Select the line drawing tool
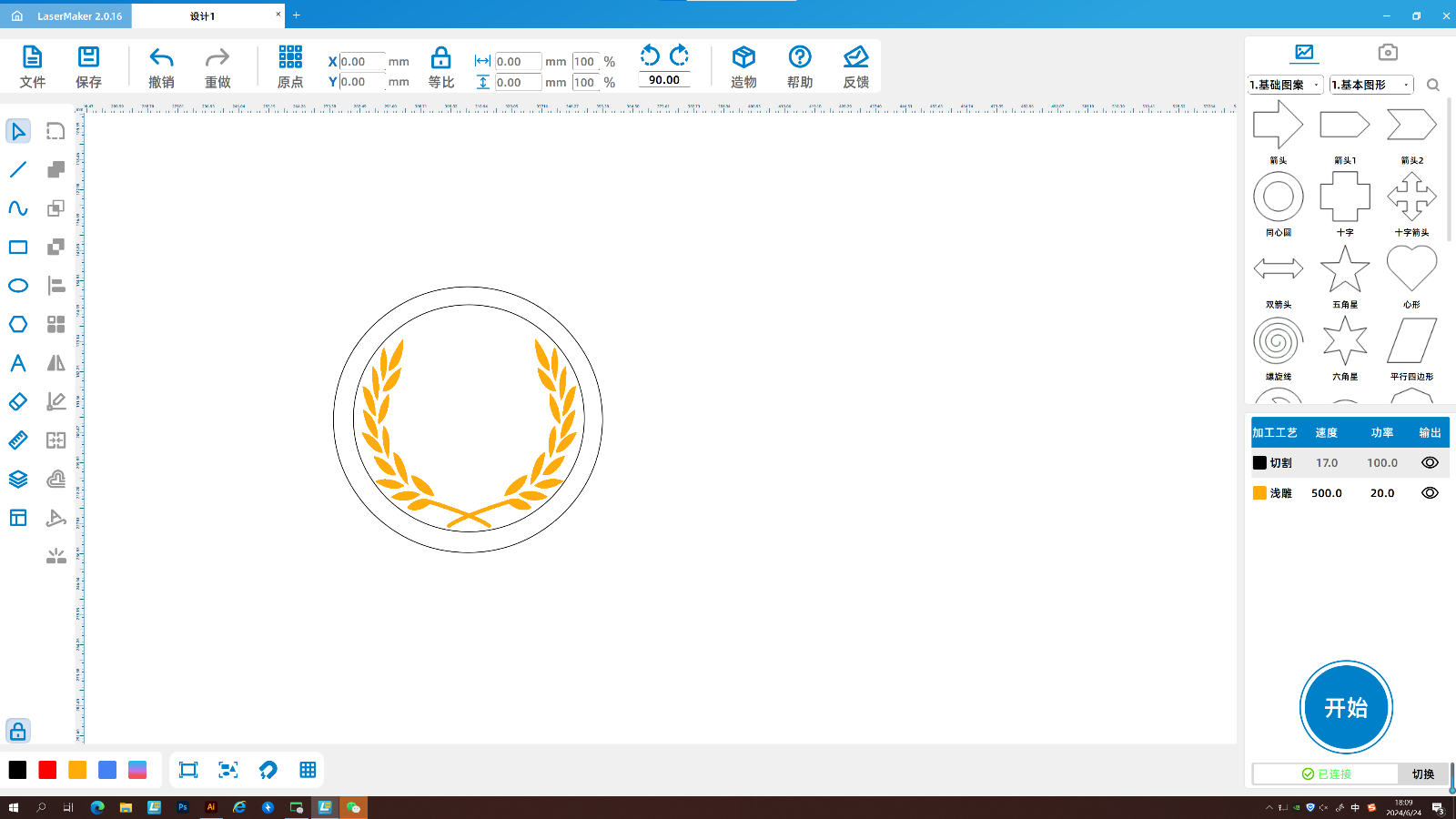 [18, 170]
